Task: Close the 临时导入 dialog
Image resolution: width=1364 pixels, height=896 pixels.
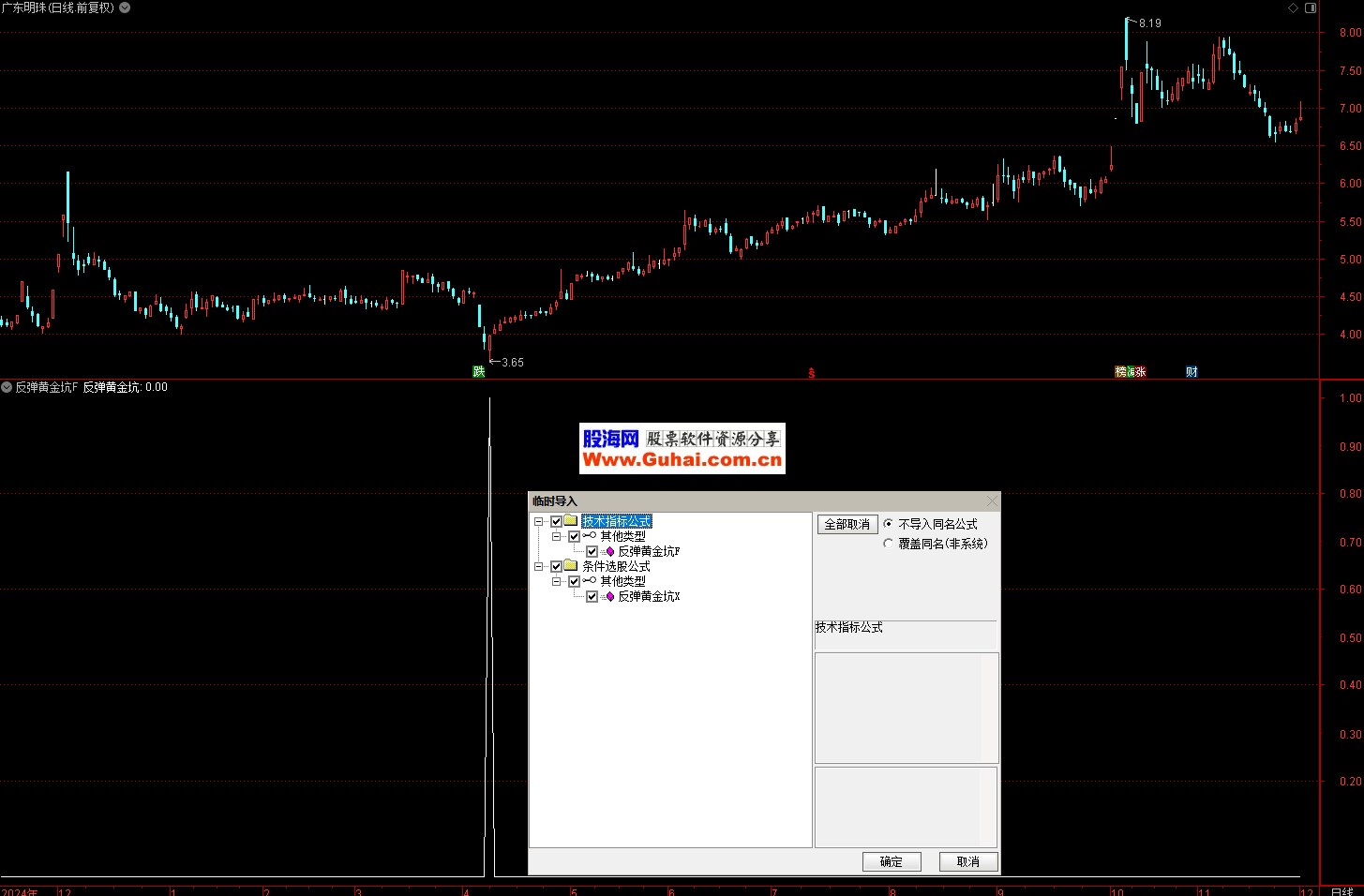Action: [992, 501]
